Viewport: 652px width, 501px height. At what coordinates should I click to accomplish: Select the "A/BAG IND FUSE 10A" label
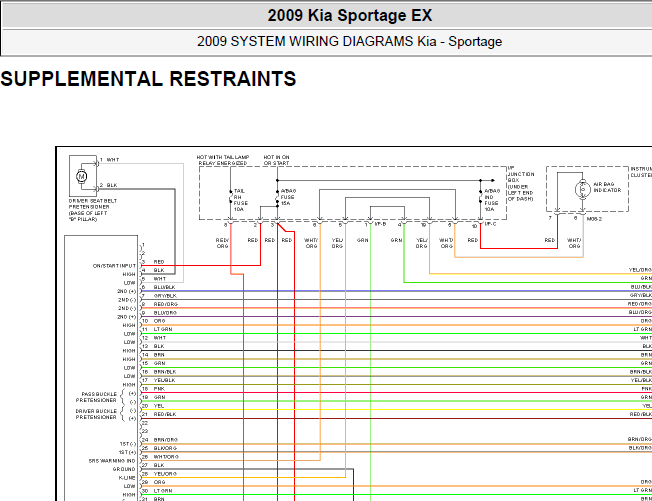(x=491, y=200)
